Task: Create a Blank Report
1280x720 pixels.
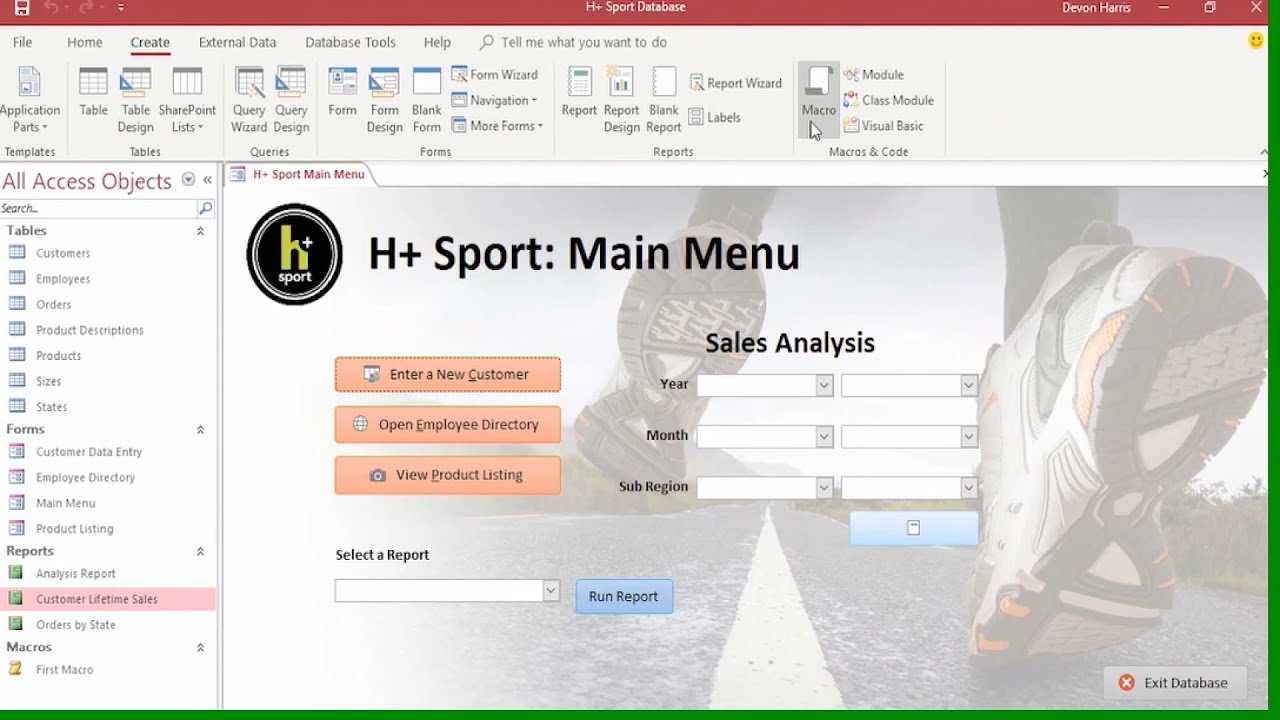Action: click(x=663, y=100)
